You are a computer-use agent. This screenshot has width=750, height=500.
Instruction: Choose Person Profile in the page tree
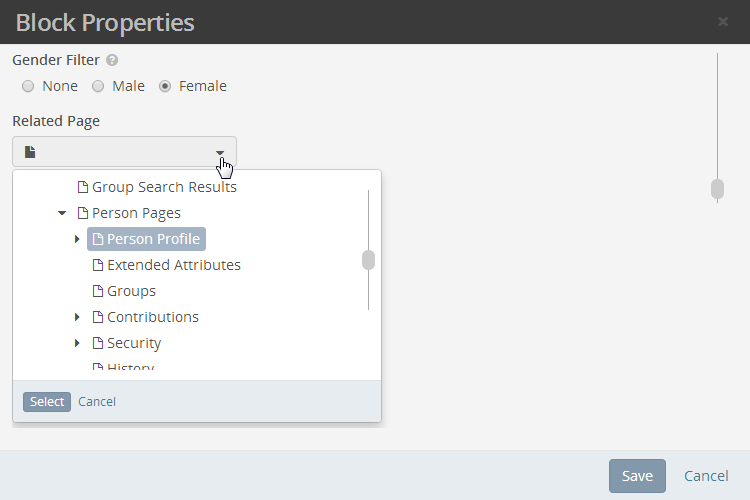(146, 239)
